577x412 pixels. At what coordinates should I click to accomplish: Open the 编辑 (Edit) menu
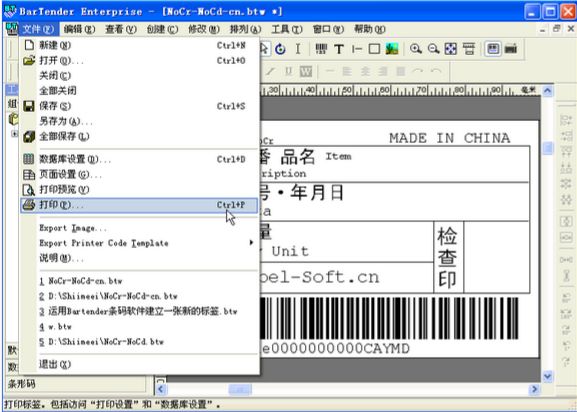click(x=79, y=29)
